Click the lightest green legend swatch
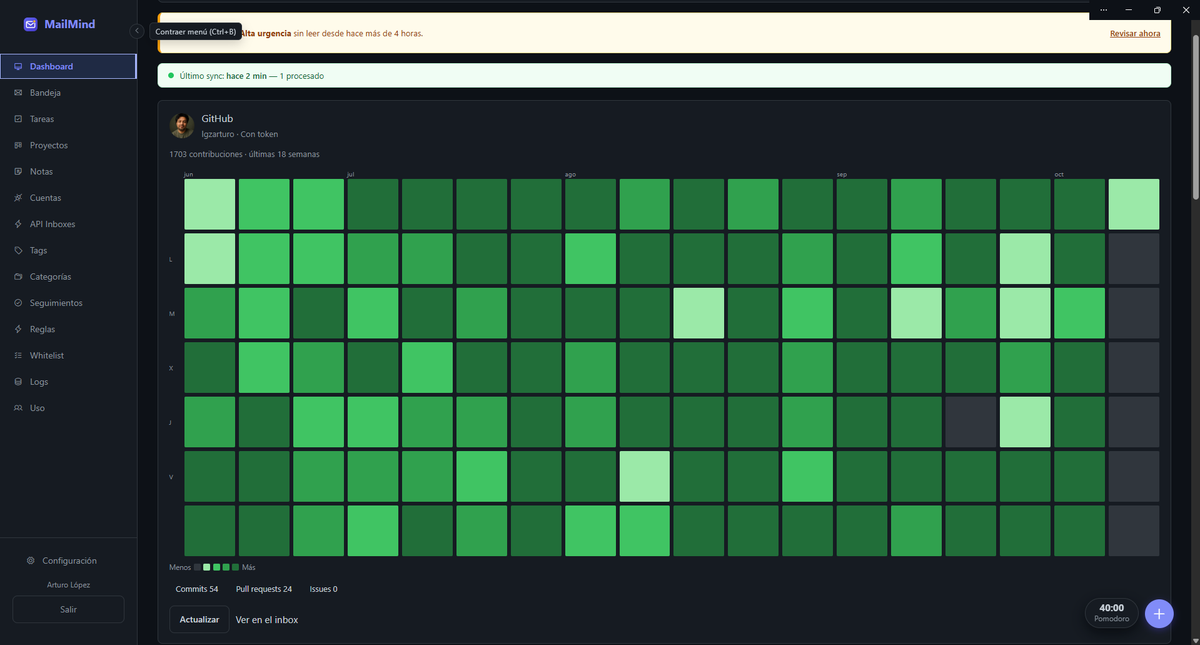1200x645 pixels. [x=207, y=567]
